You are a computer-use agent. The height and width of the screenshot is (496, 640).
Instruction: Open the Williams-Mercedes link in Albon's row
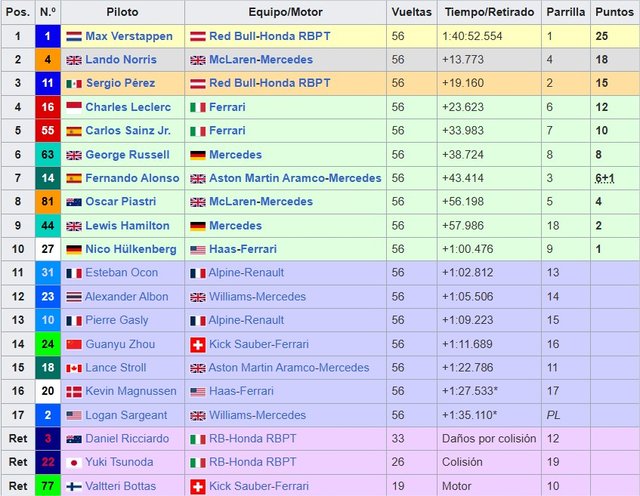click(258, 297)
